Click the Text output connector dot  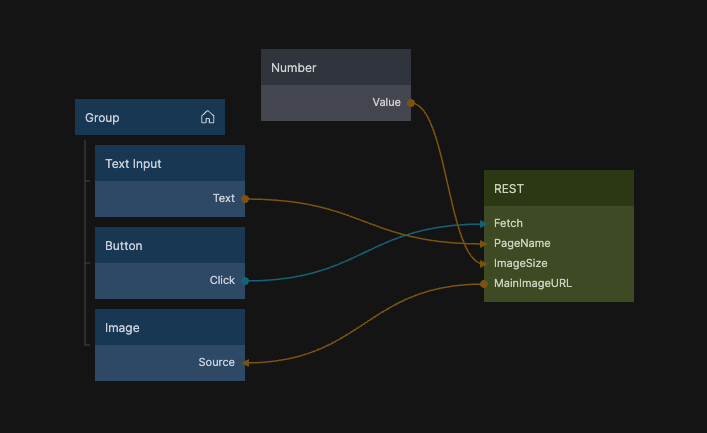[x=245, y=199]
